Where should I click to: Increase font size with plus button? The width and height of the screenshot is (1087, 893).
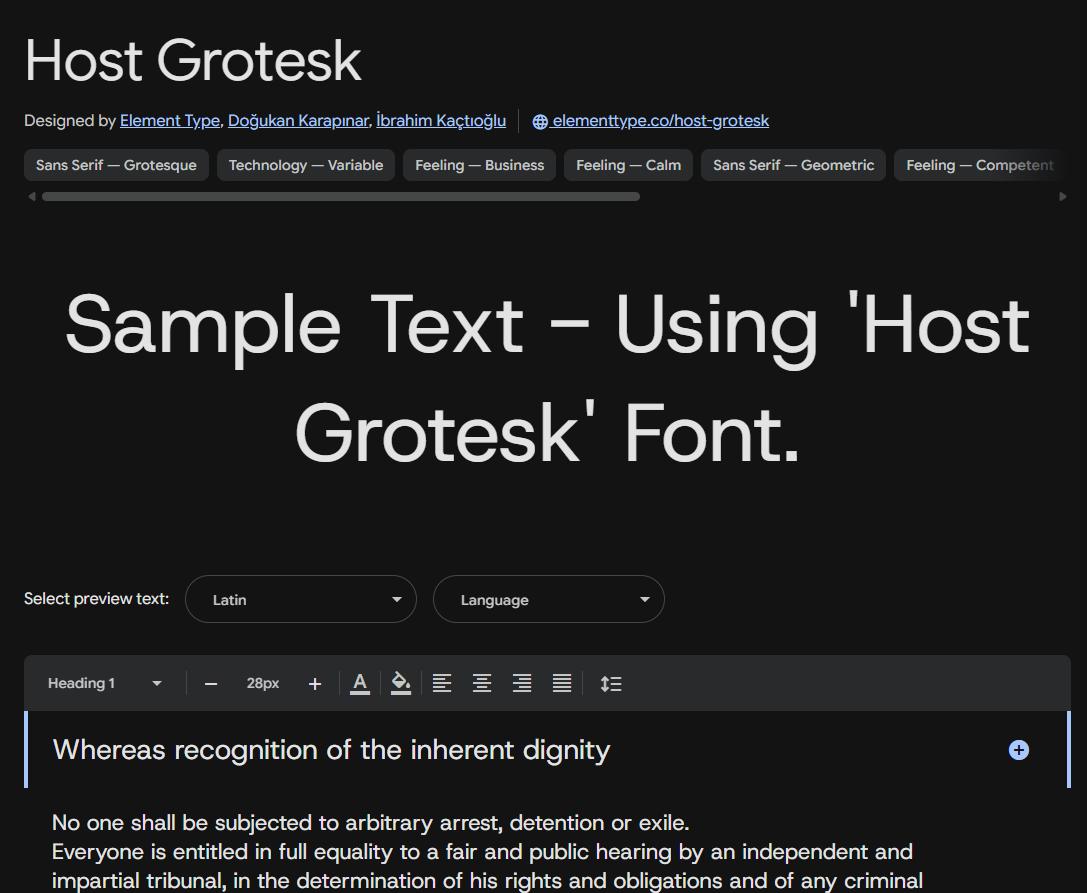(x=315, y=684)
